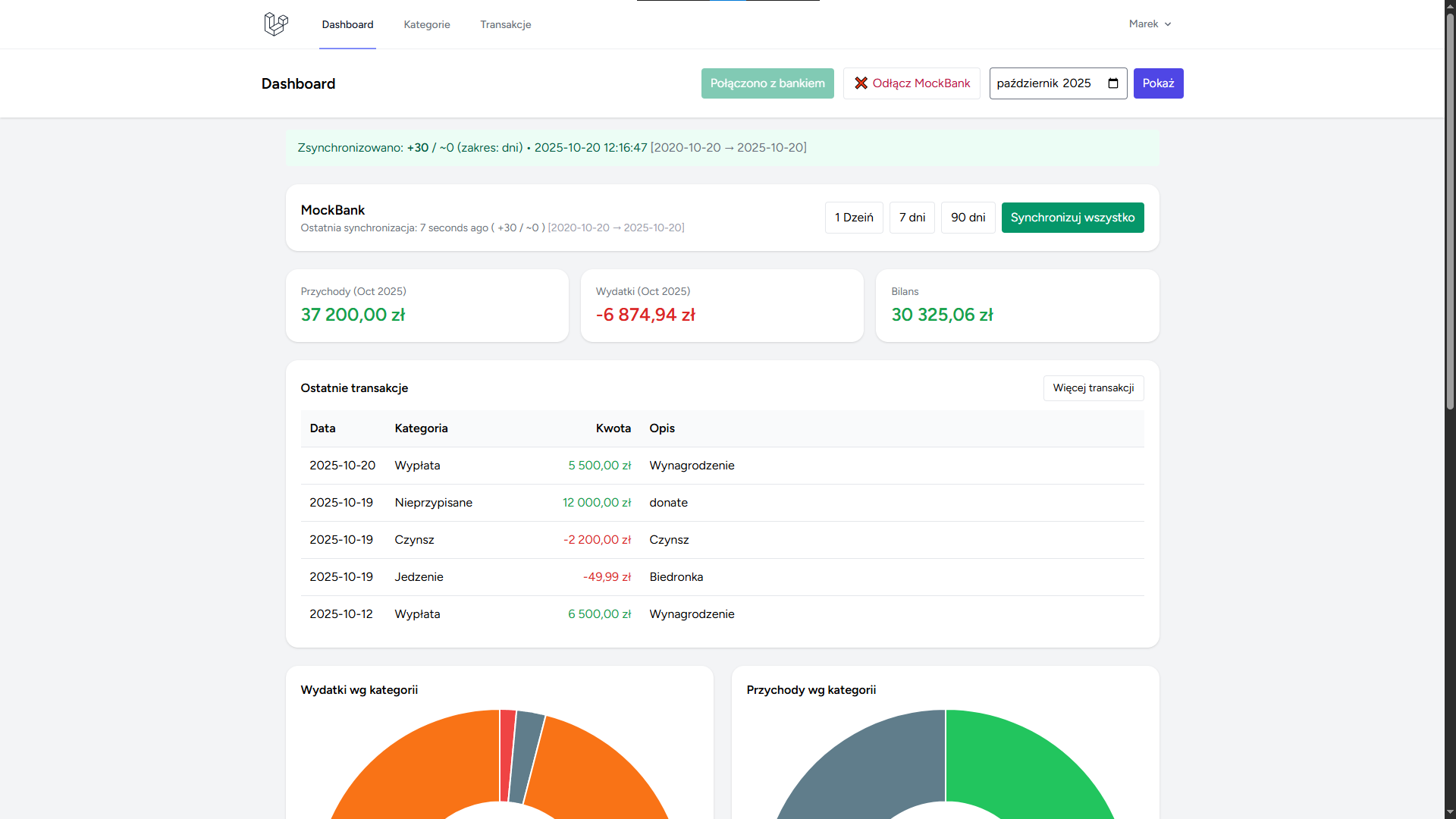This screenshot has height=819, width=1456.
Task: Click the Opis column header
Action: (662, 428)
